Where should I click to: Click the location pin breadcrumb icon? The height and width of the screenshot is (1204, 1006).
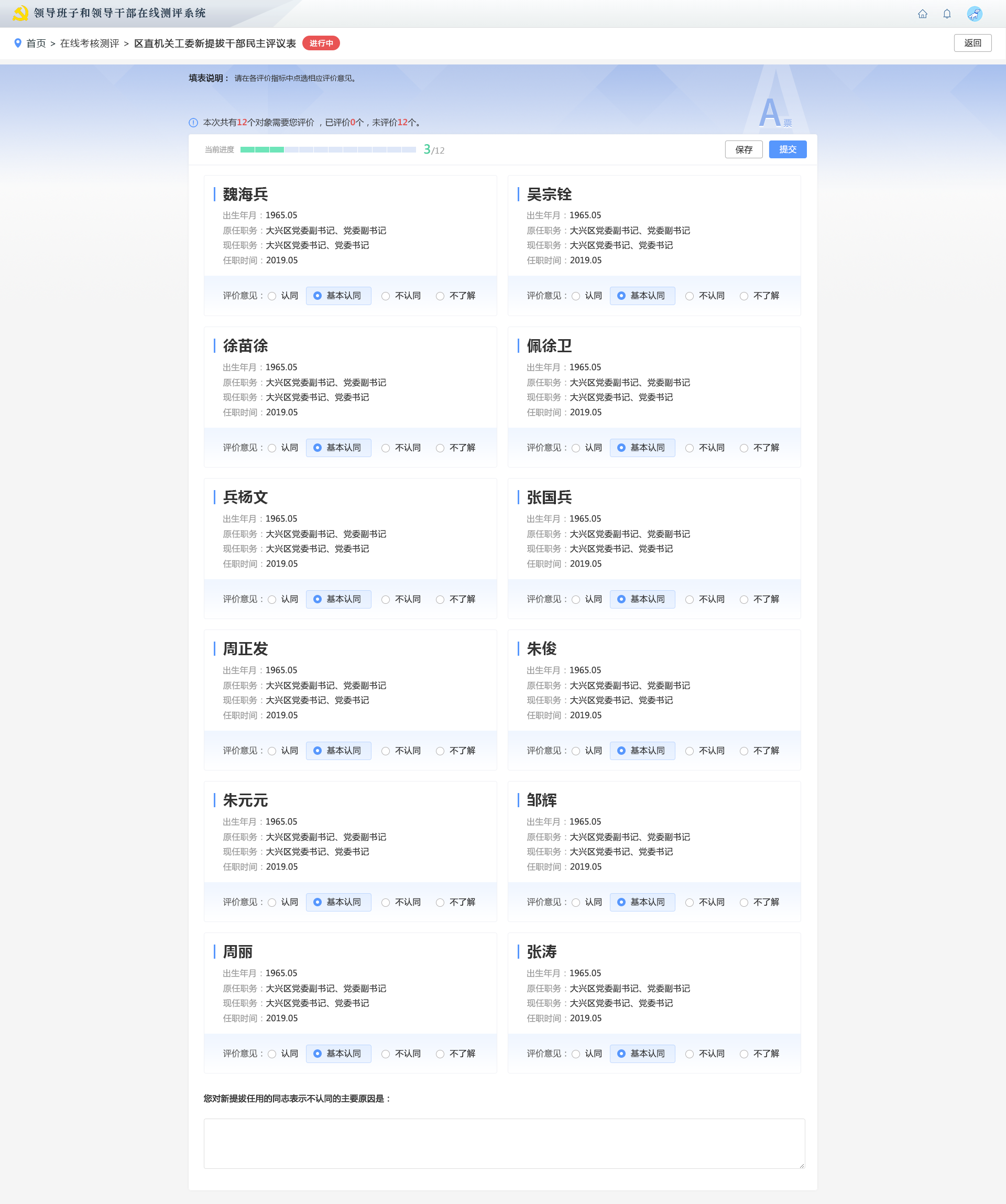pos(18,43)
